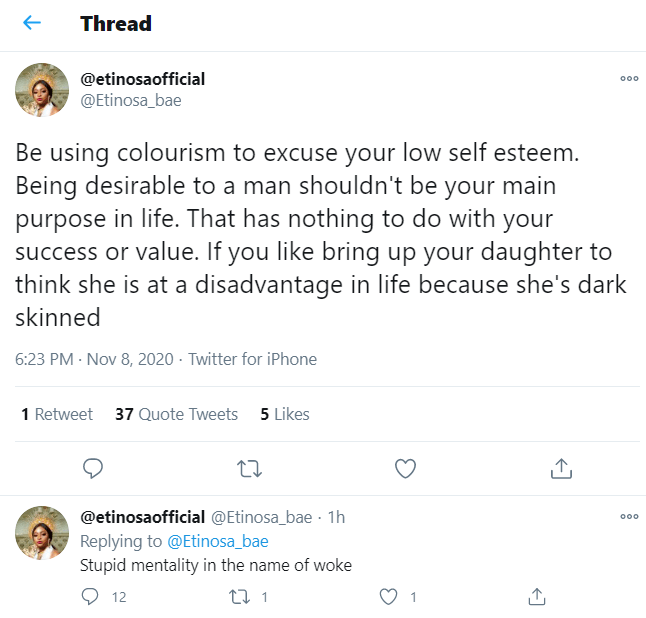Show the 5 Likes list
The width and height of the screenshot is (646, 618).
pos(285,414)
